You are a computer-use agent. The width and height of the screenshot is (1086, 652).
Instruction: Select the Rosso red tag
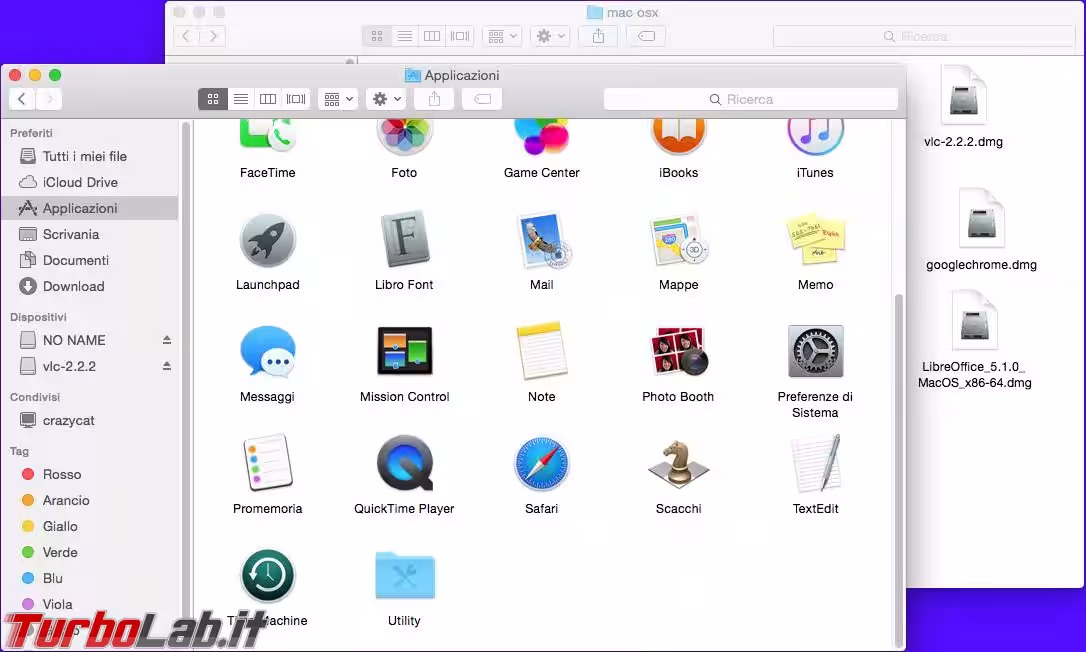click(61, 474)
